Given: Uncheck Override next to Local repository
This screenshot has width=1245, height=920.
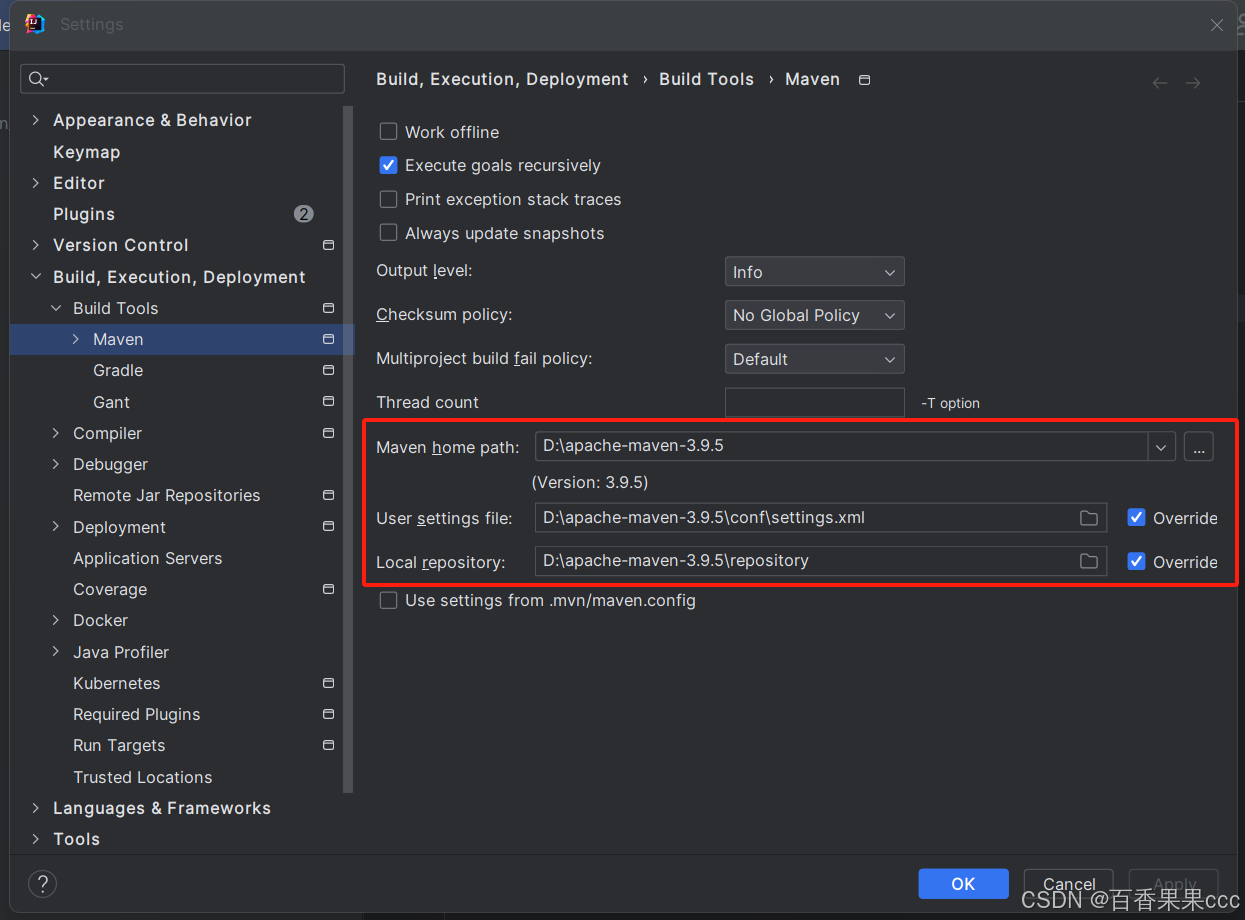Looking at the screenshot, I should click(x=1136, y=561).
